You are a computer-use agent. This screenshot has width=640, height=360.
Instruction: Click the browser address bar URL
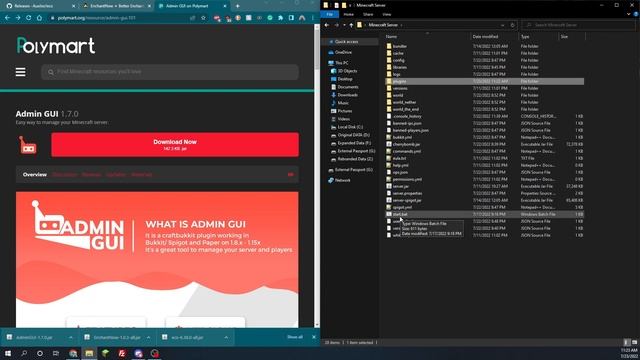(x=97, y=18)
